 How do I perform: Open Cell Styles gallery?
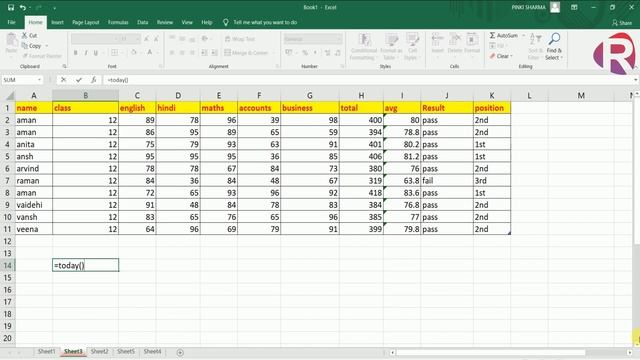tap(412, 47)
